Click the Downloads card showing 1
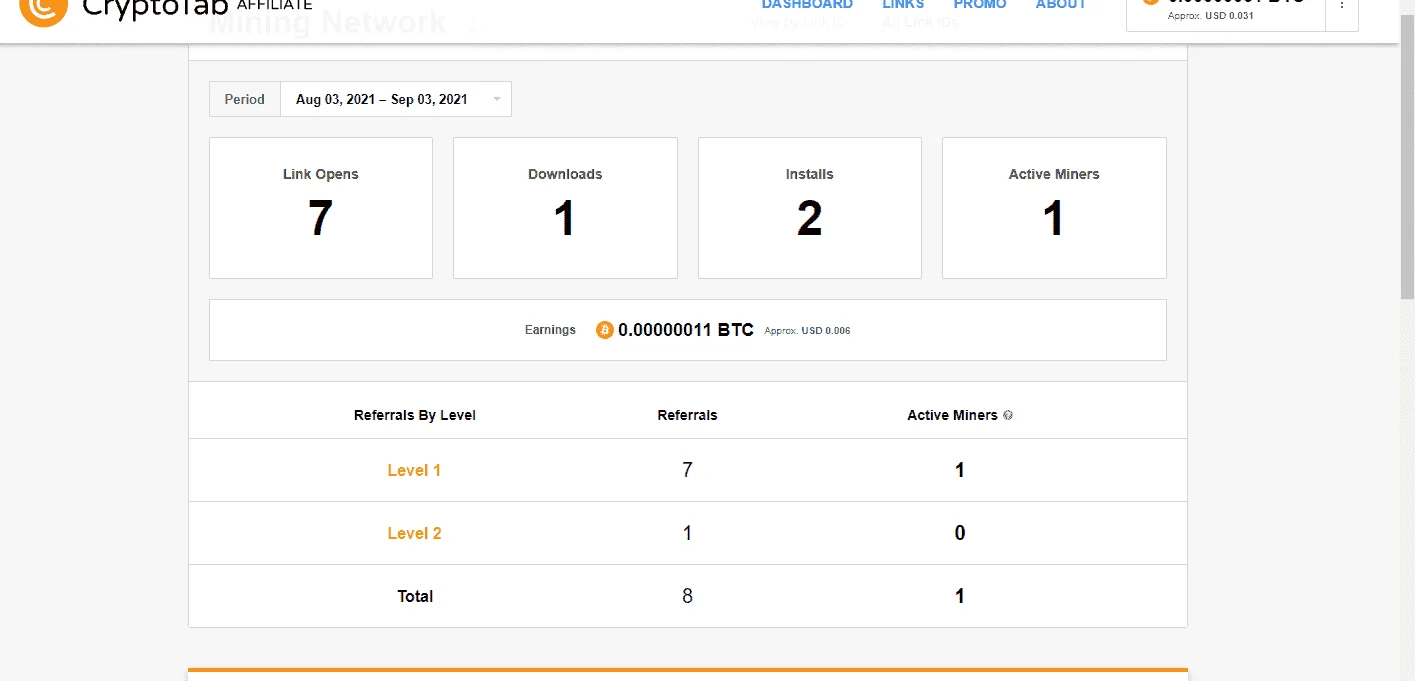Viewport: 1415px width, 681px height. [565, 208]
